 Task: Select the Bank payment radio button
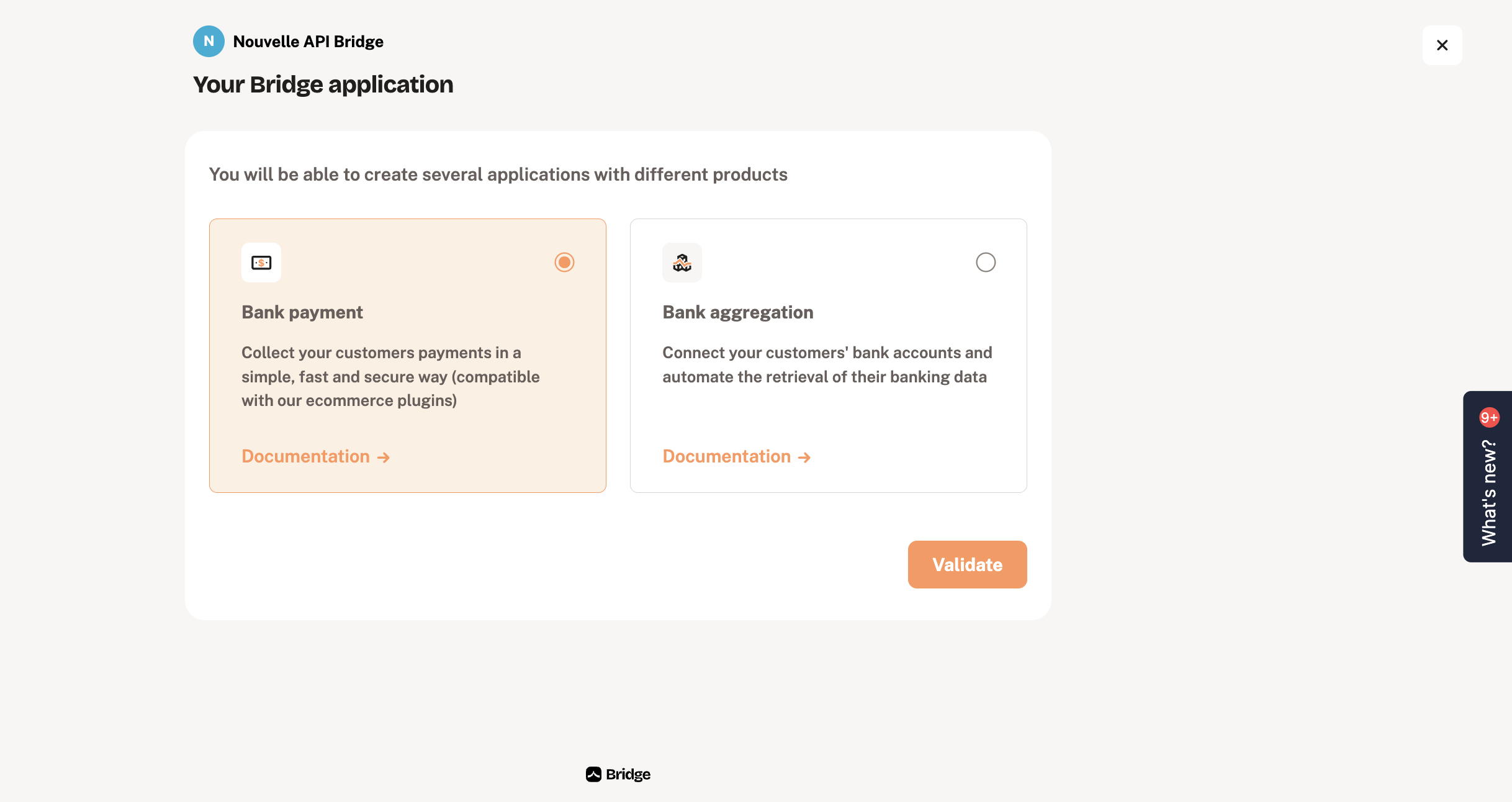click(x=565, y=262)
